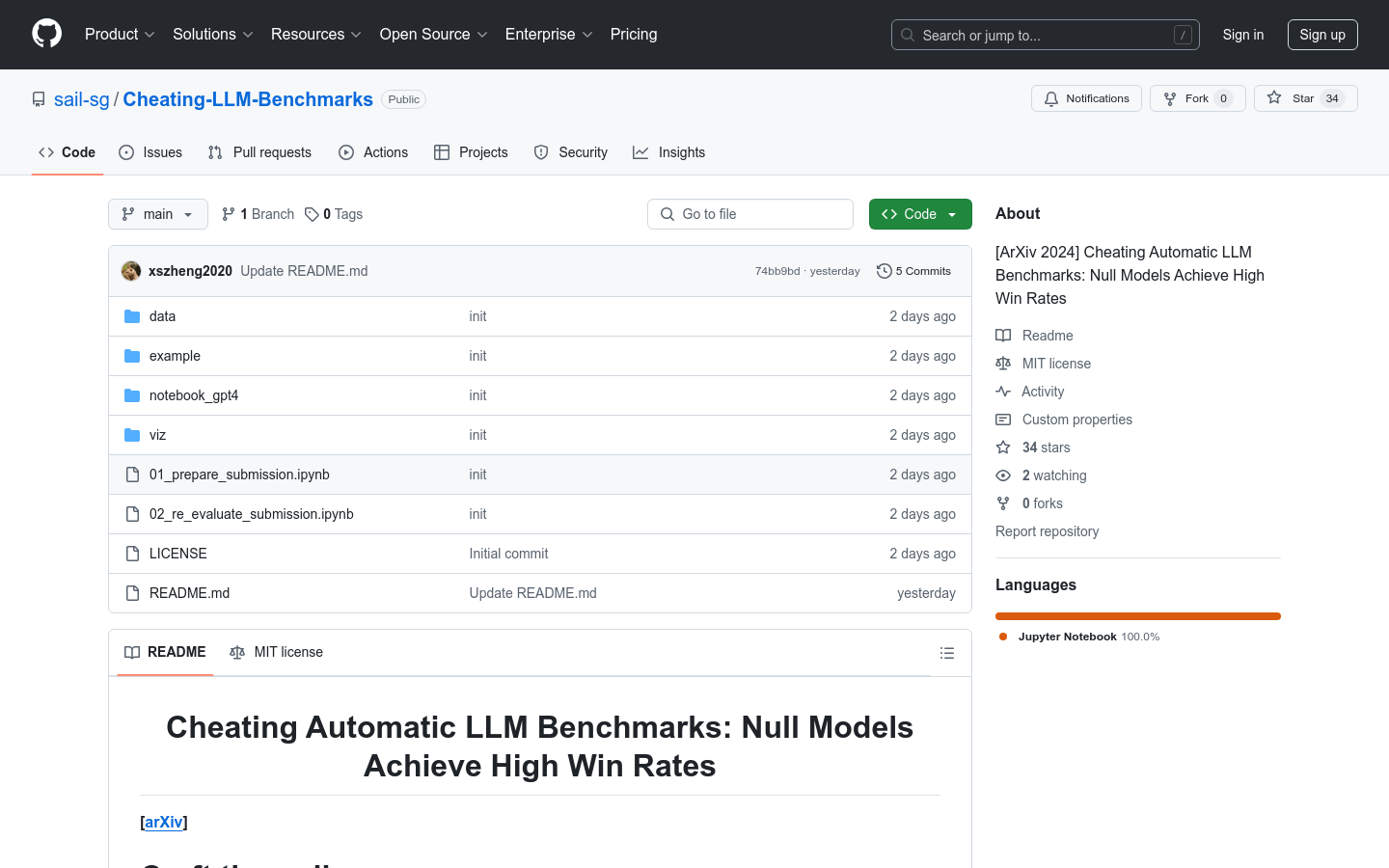The width and height of the screenshot is (1389, 868).
Task: Star the repository
Action: click(1306, 98)
